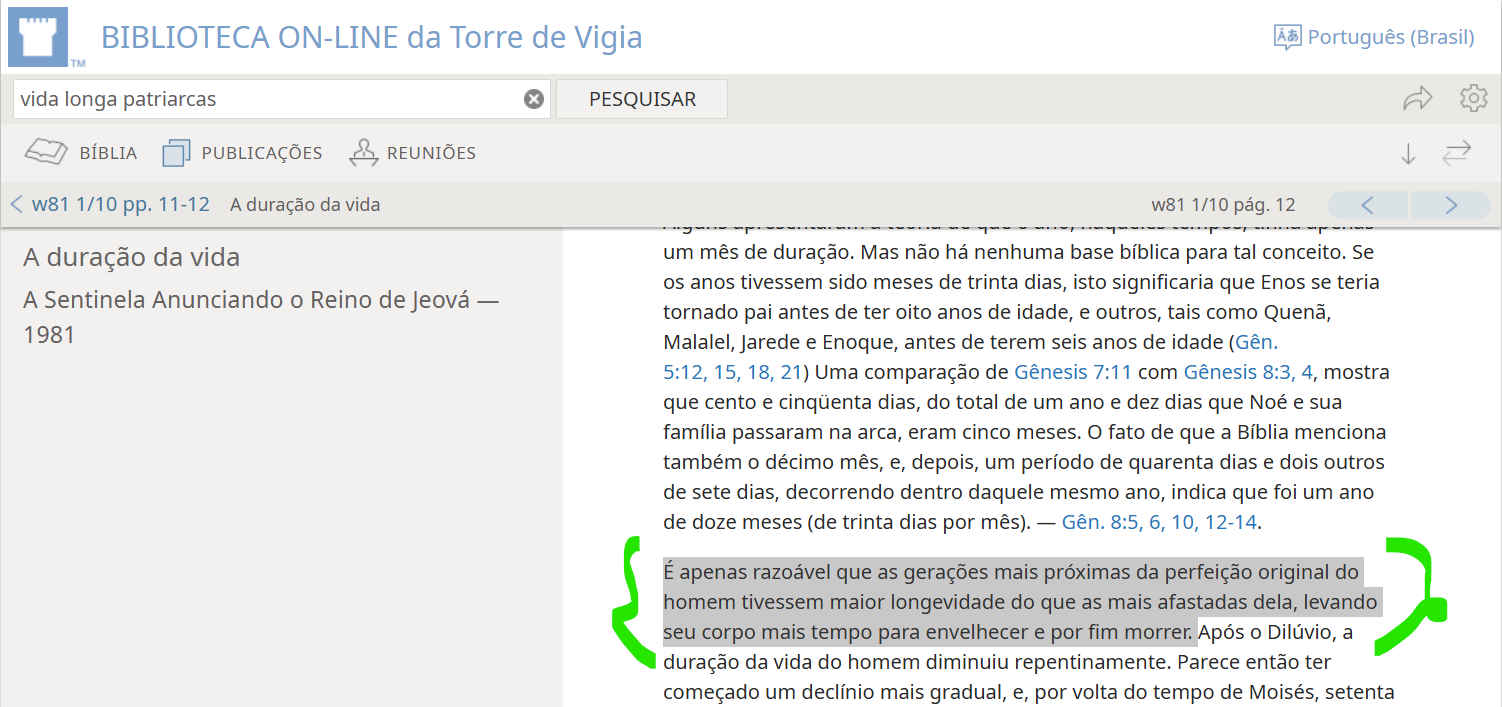Click the down arrow icon
Screen dimensions: 1502x707
[1408, 154]
